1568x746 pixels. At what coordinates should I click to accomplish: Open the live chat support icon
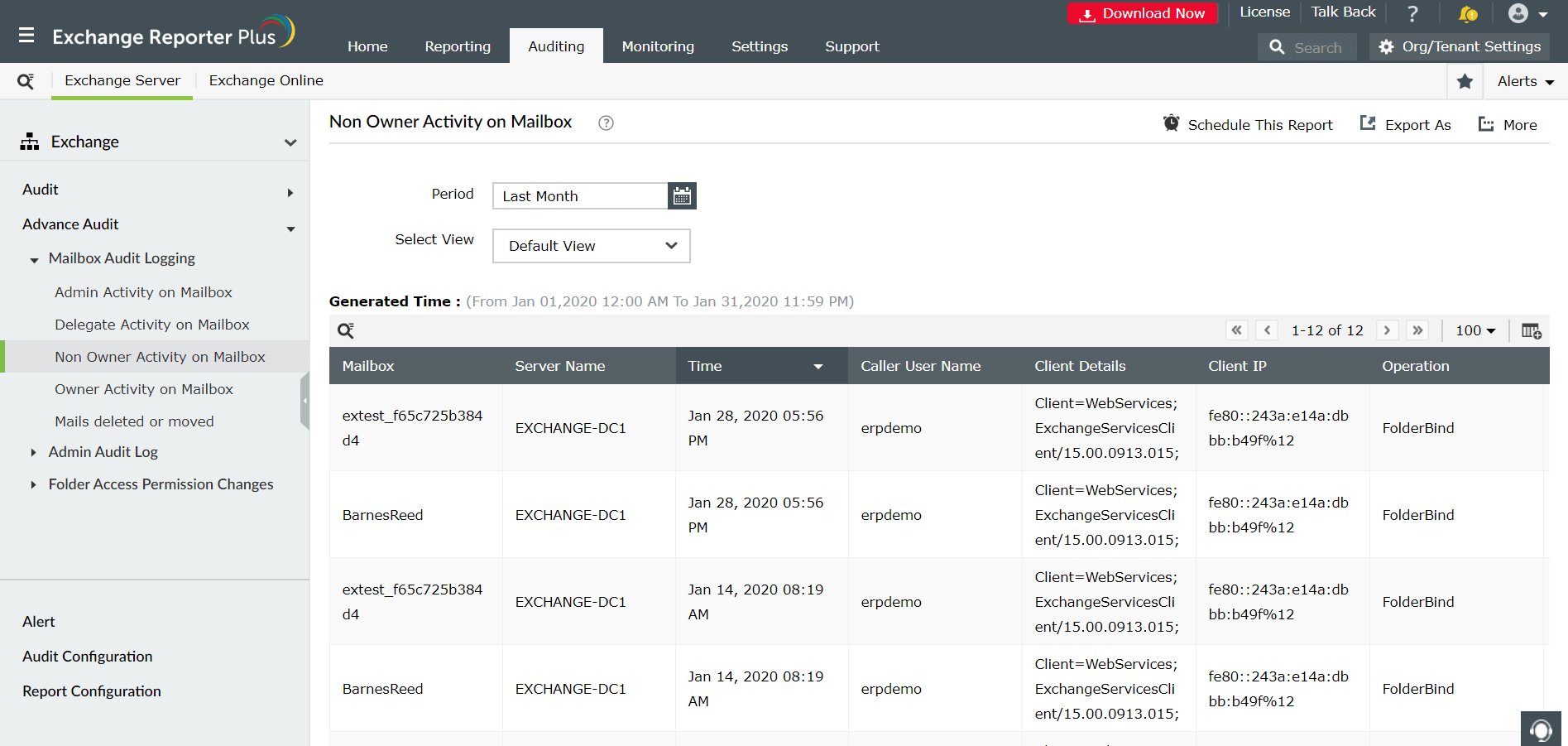pos(1541,729)
